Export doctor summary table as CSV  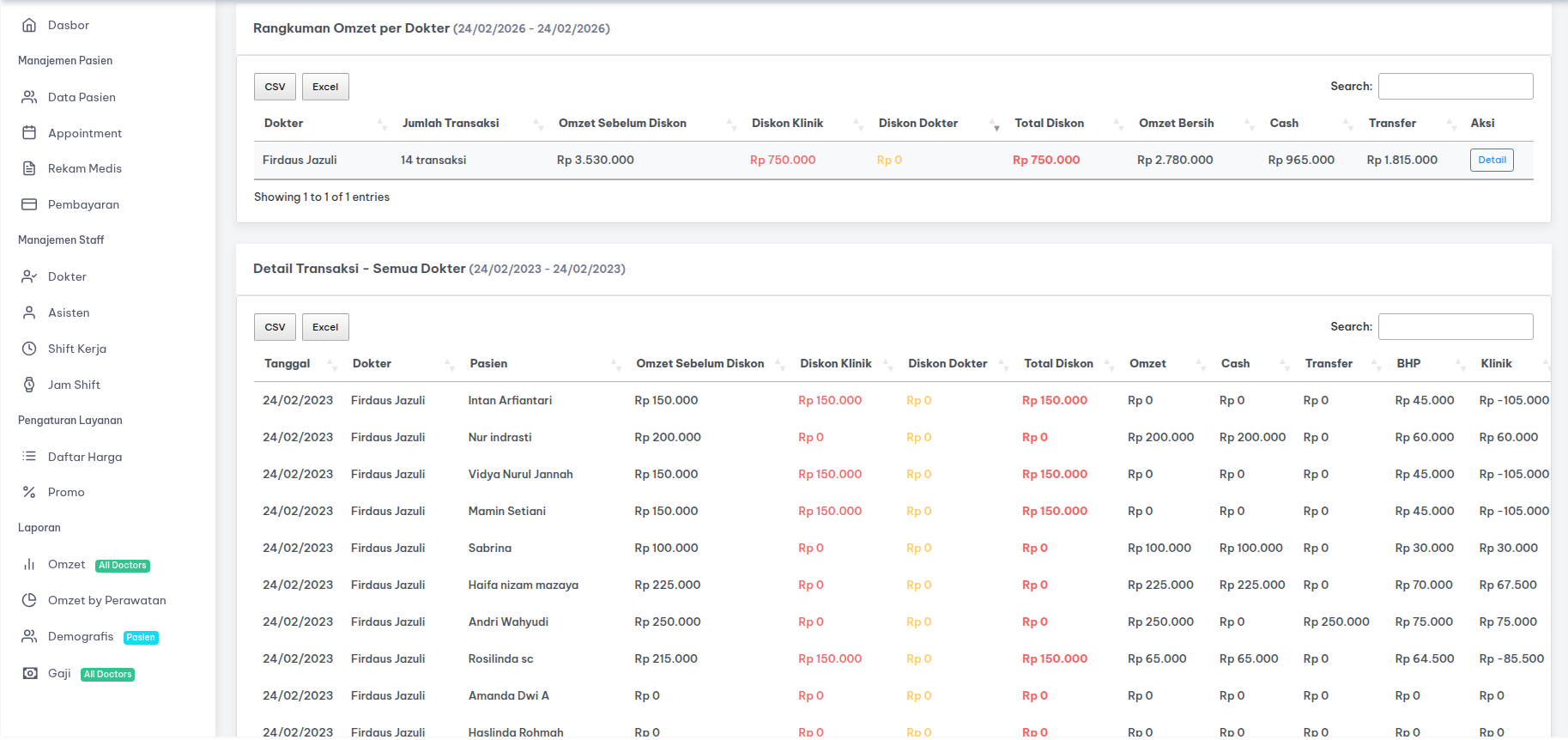pos(275,87)
